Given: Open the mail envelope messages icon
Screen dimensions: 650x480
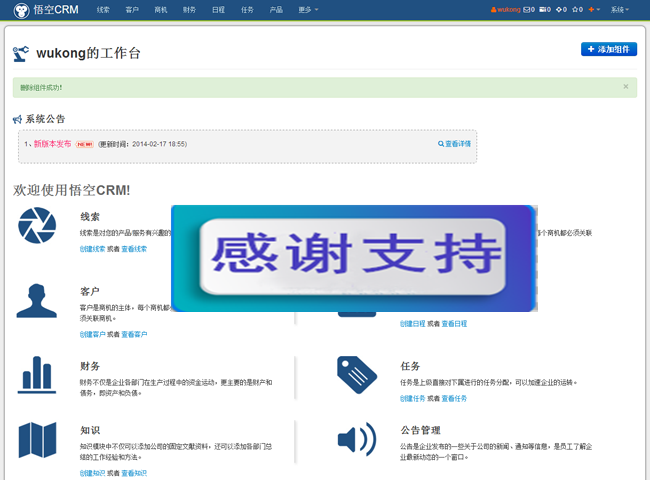Looking at the screenshot, I should pyautogui.click(x=529, y=10).
